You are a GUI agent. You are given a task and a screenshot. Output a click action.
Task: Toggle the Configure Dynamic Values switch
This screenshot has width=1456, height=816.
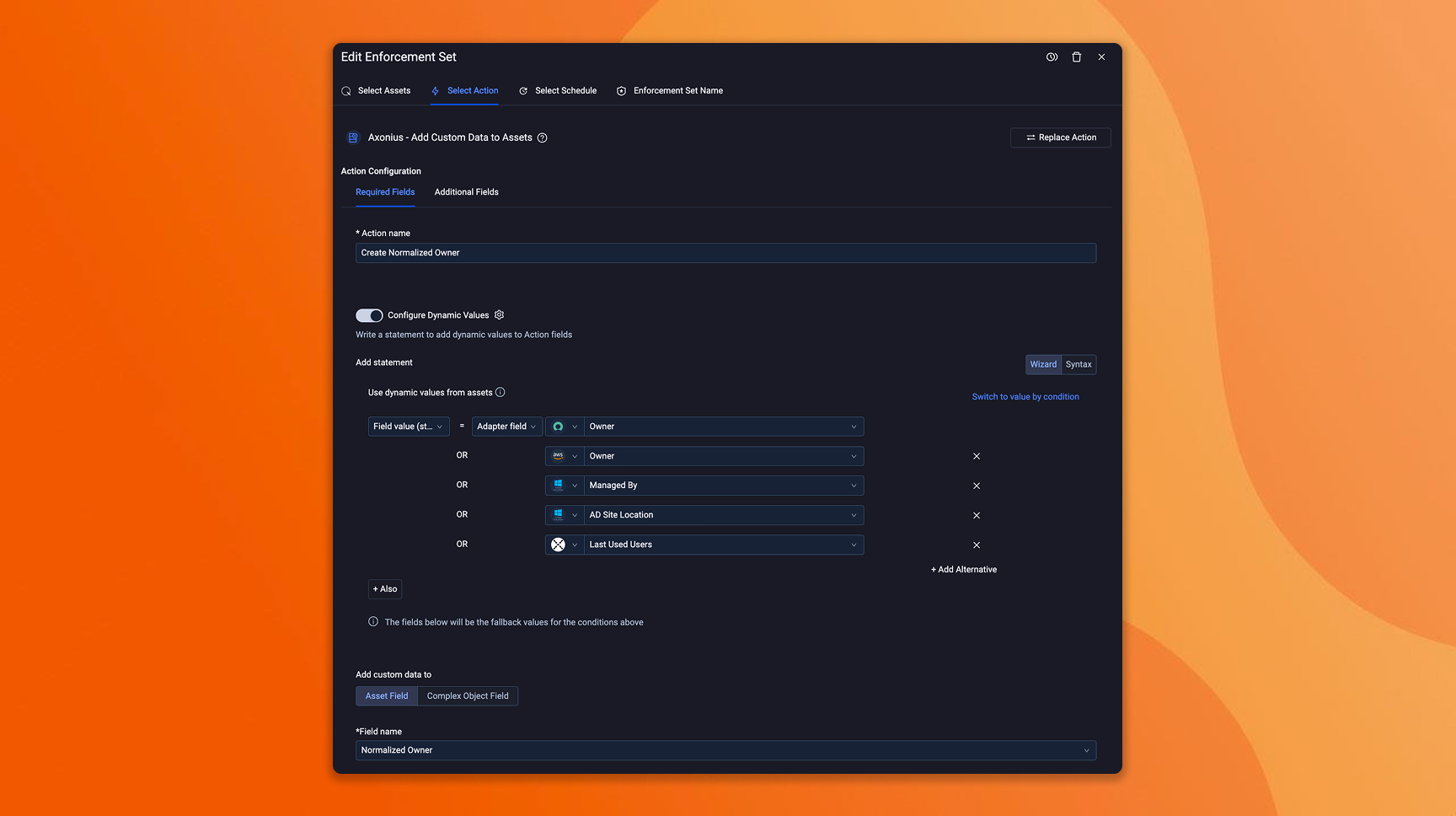[369, 315]
